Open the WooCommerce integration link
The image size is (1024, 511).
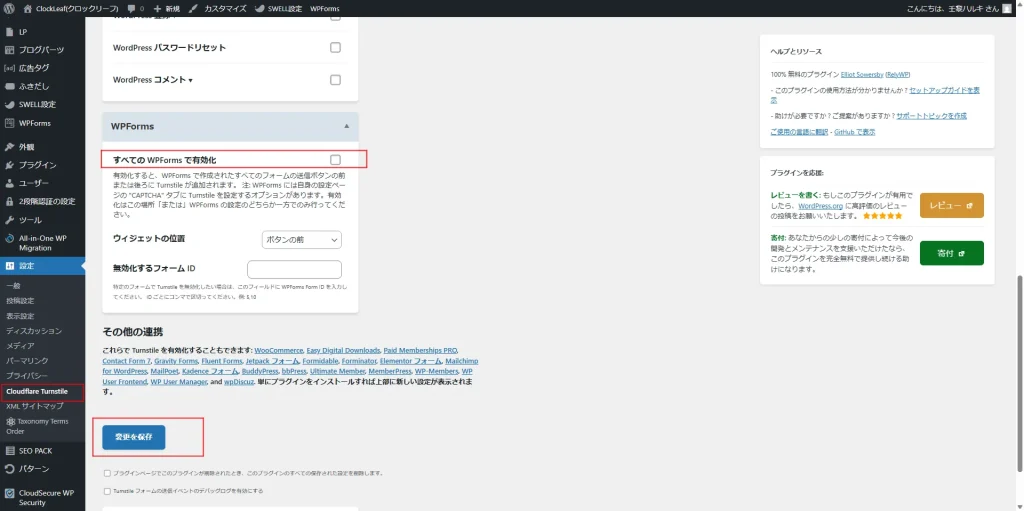(278, 351)
